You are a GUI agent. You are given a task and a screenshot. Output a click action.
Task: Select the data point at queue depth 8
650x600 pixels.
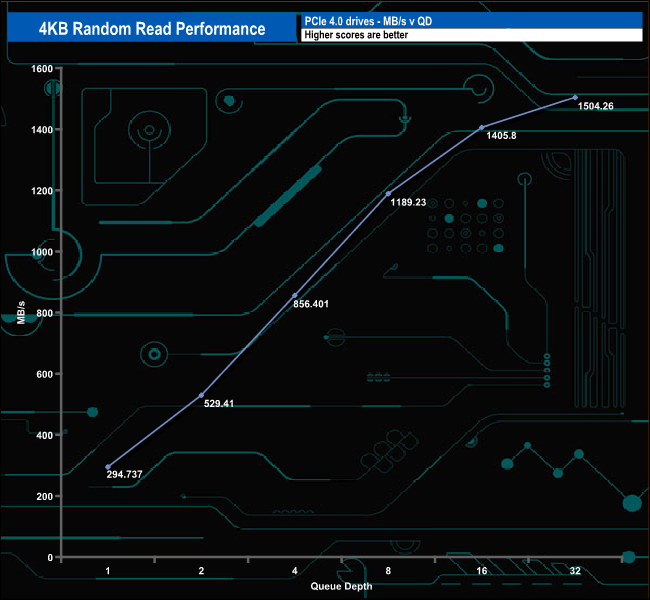click(x=388, y=194)
